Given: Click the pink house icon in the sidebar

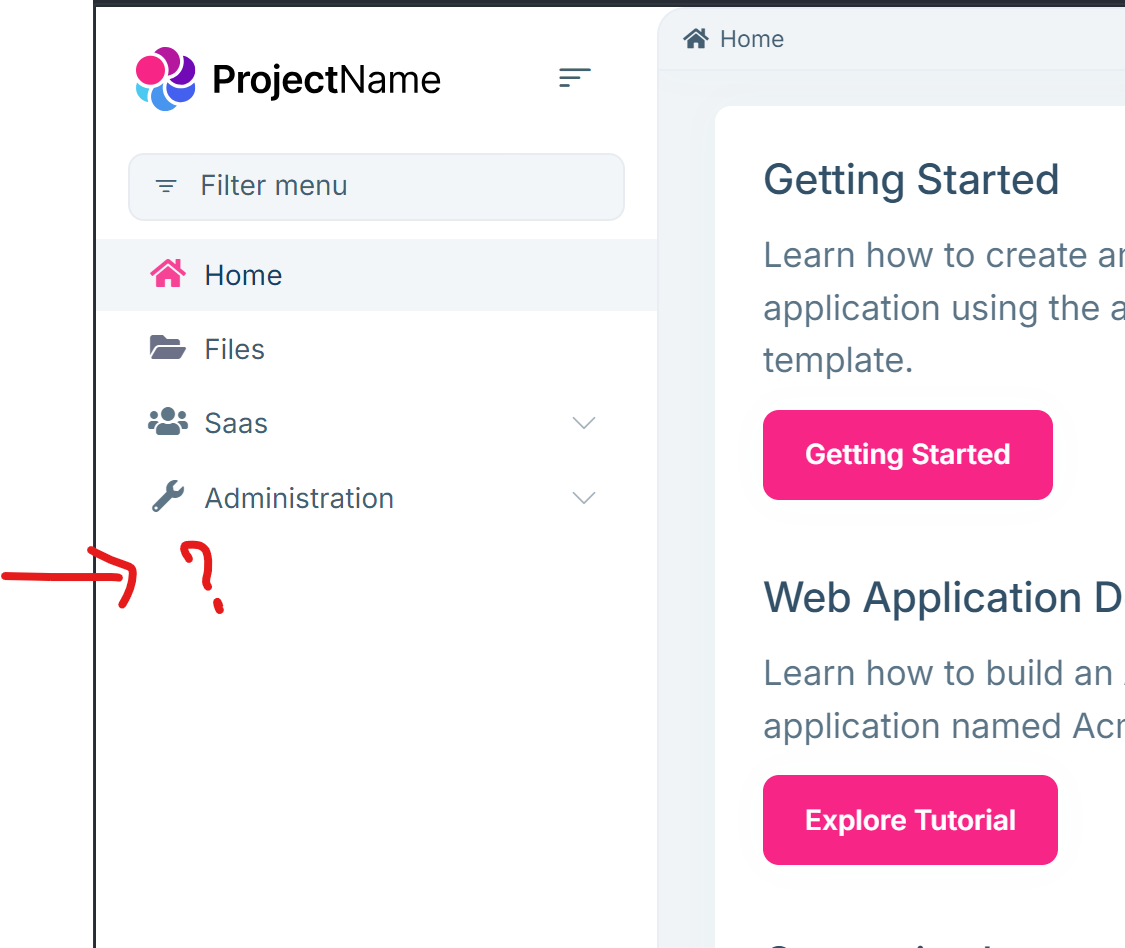Looking at the screenshot, I should coord(168,274).
